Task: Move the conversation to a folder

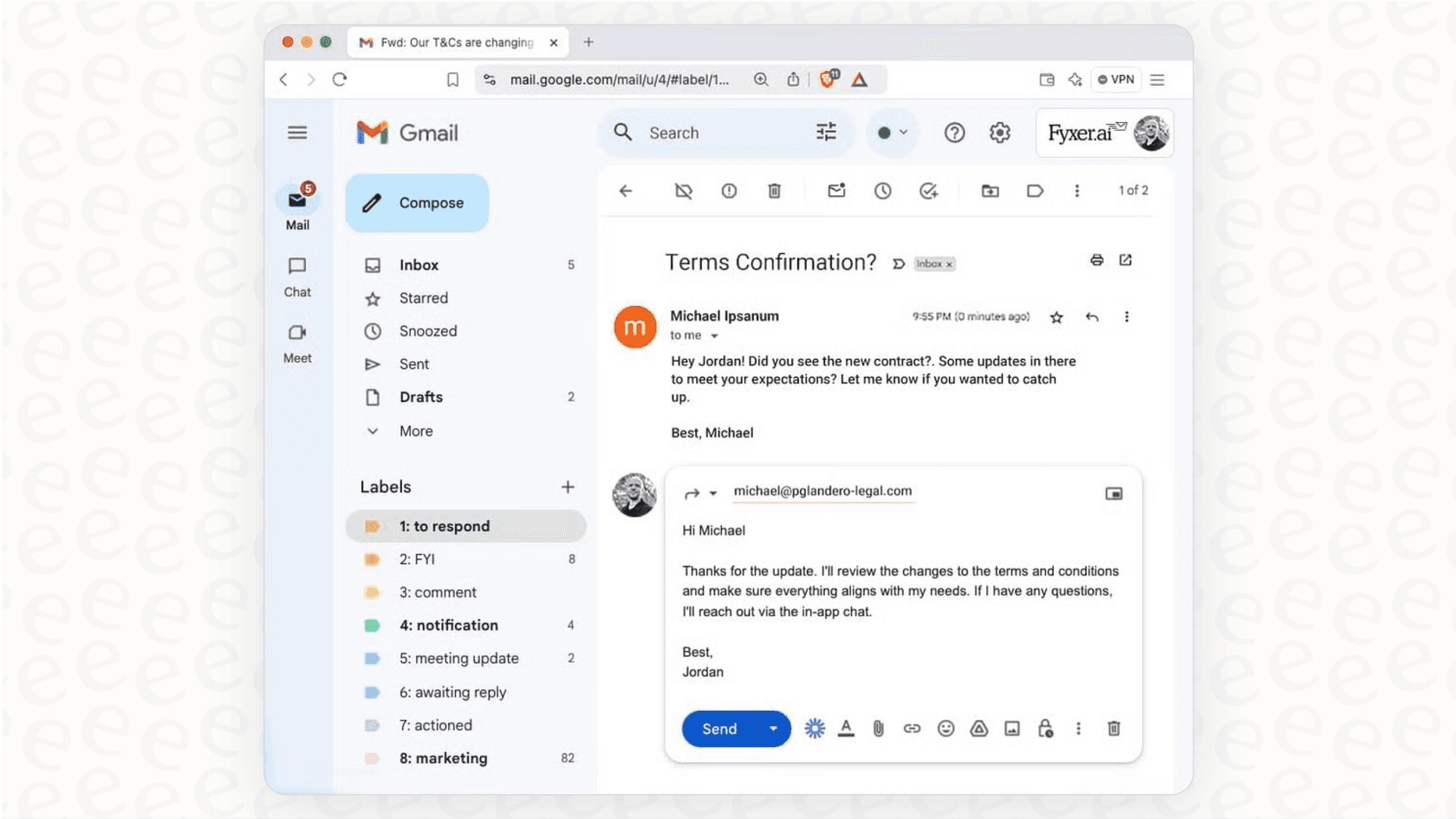Action: 989,191
